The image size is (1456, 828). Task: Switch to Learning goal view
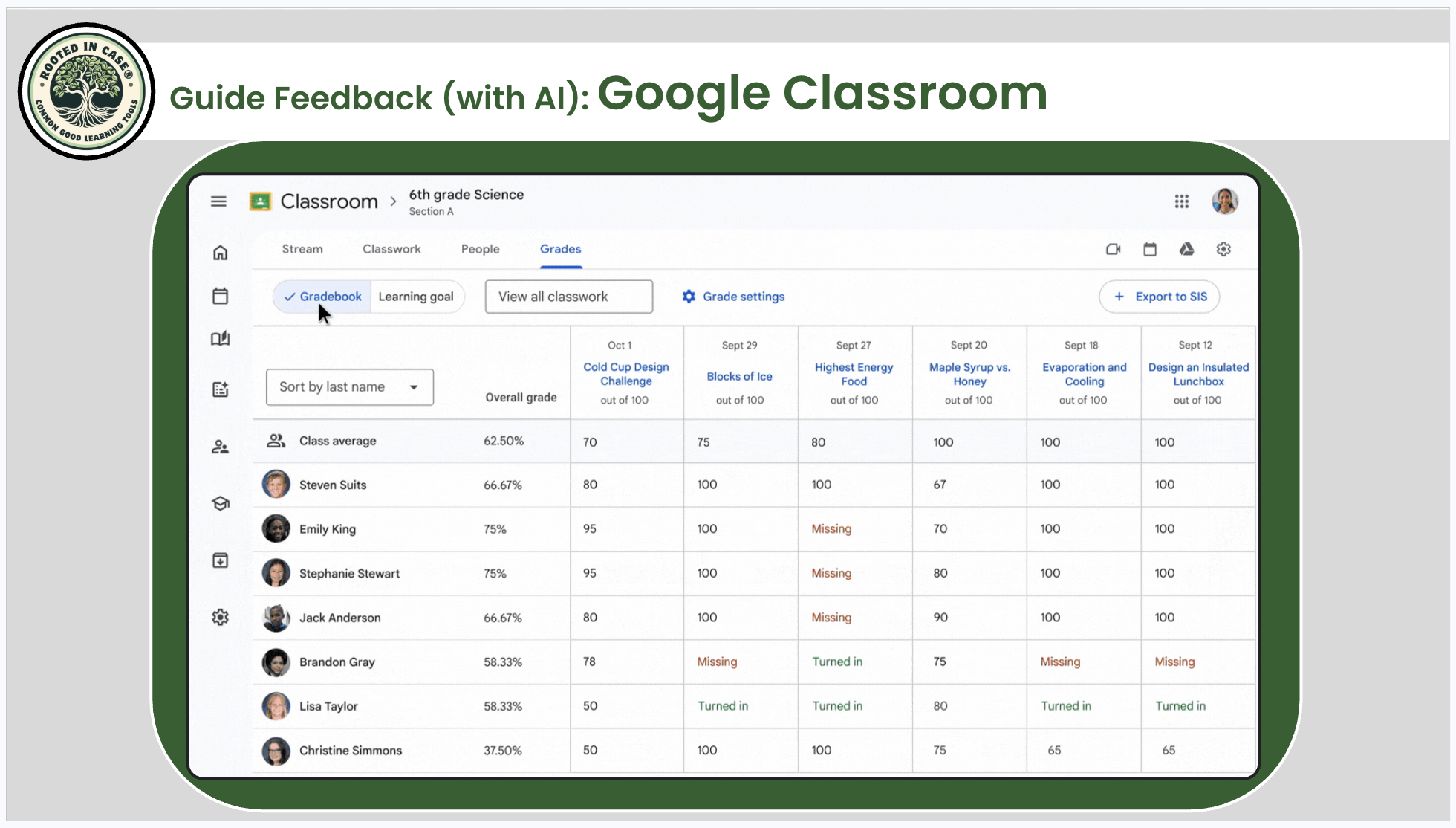coord(417,297)
